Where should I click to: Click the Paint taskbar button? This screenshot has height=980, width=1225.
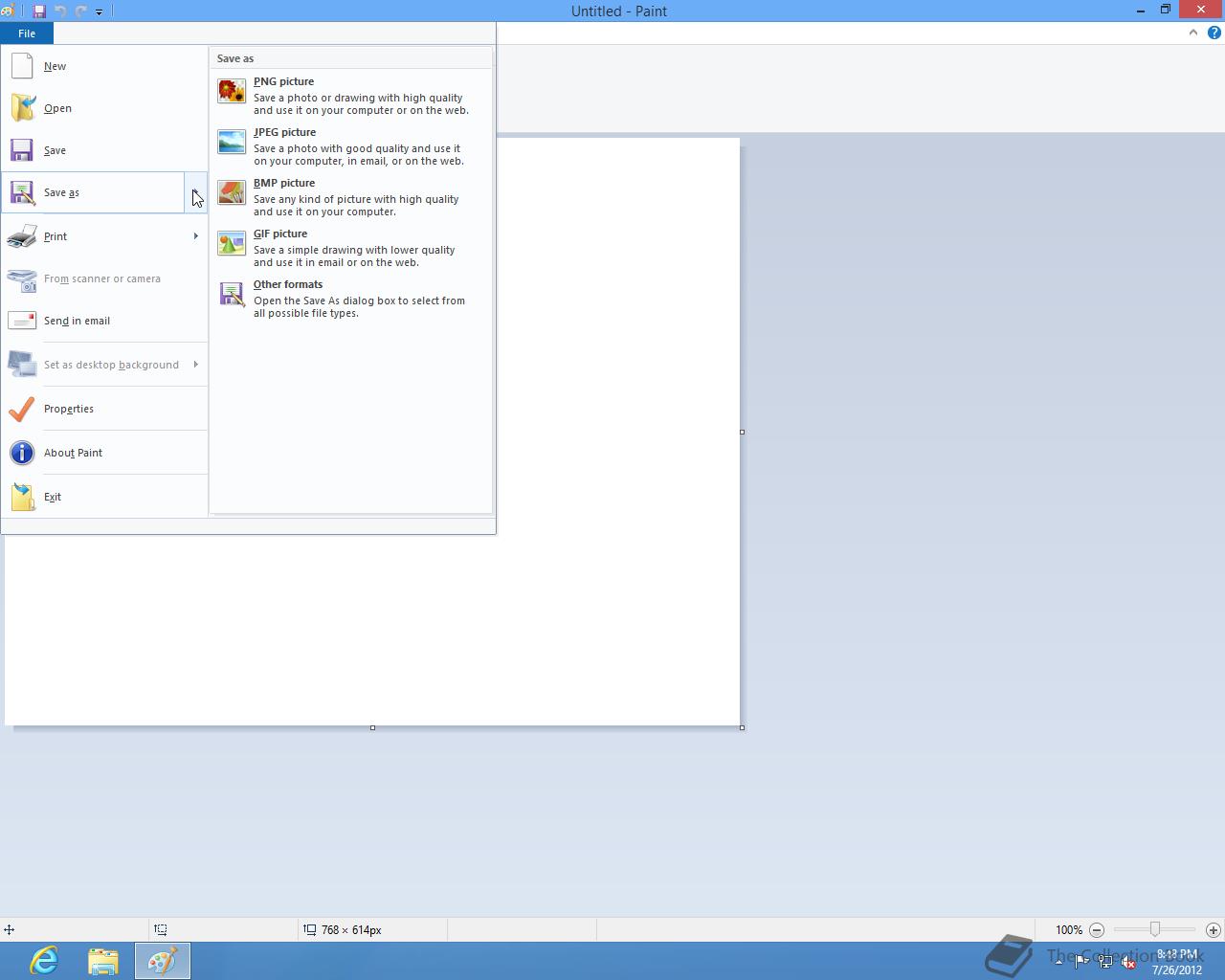pyautogui.click(x=163, y=961)
